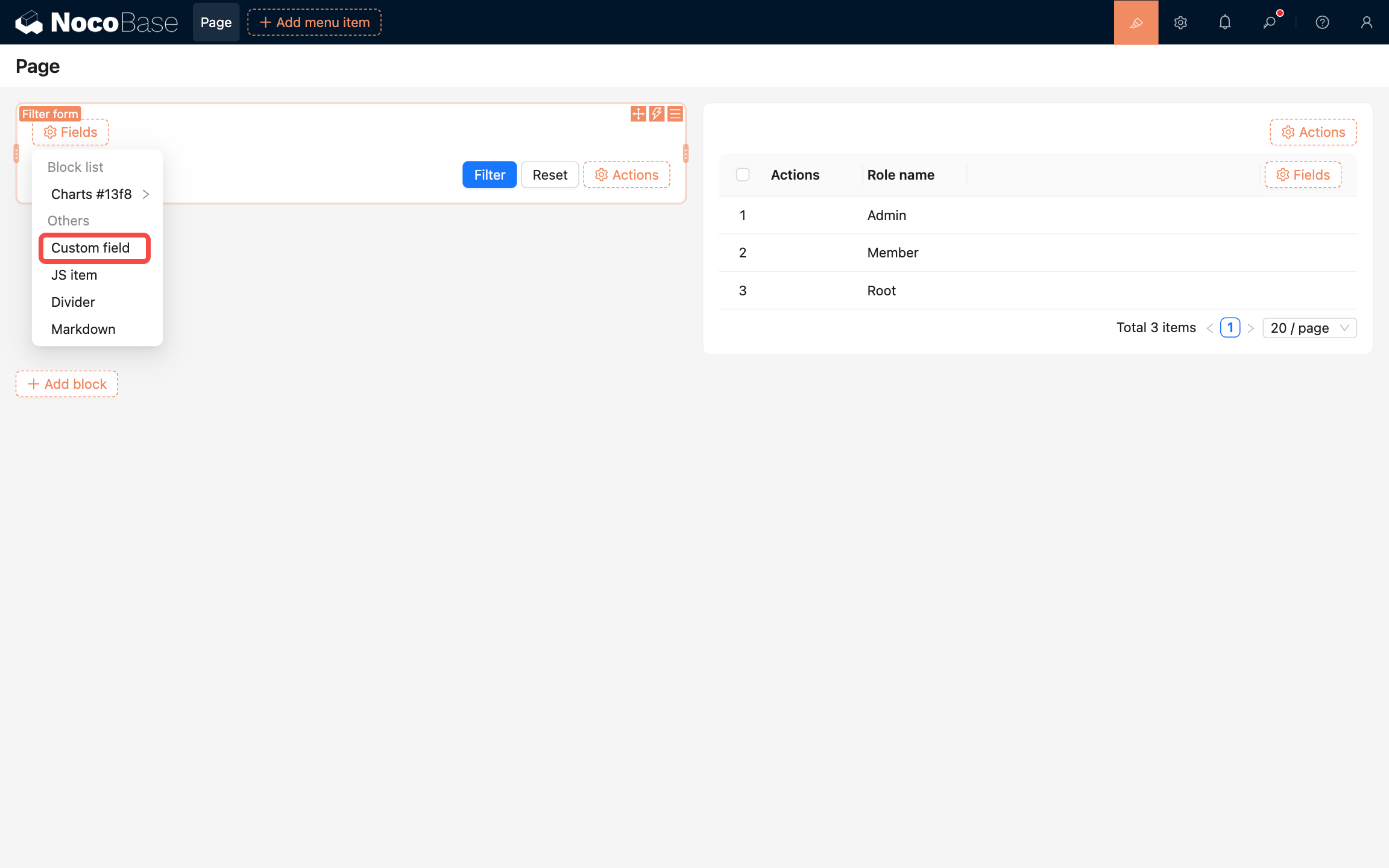Viewport: 1389px width, 868px height.
Task: Choose Custom field from the menu
Action: [90, 248]
